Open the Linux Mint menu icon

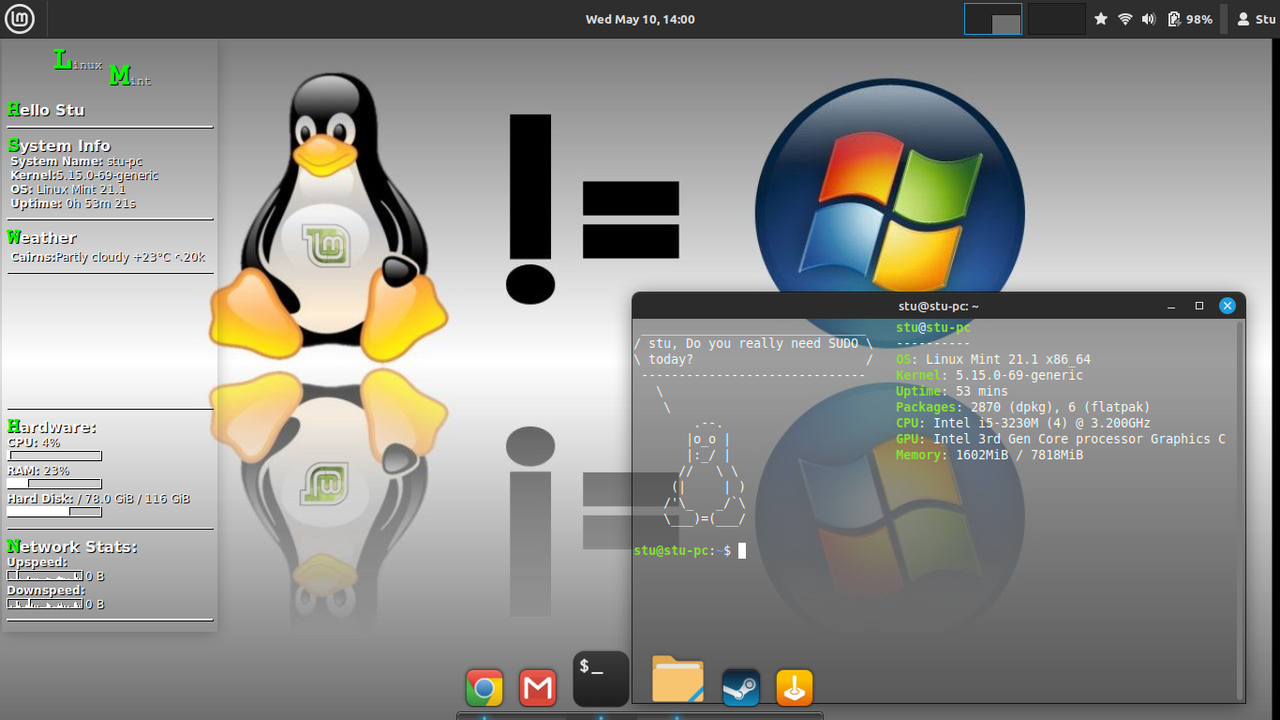20,19
